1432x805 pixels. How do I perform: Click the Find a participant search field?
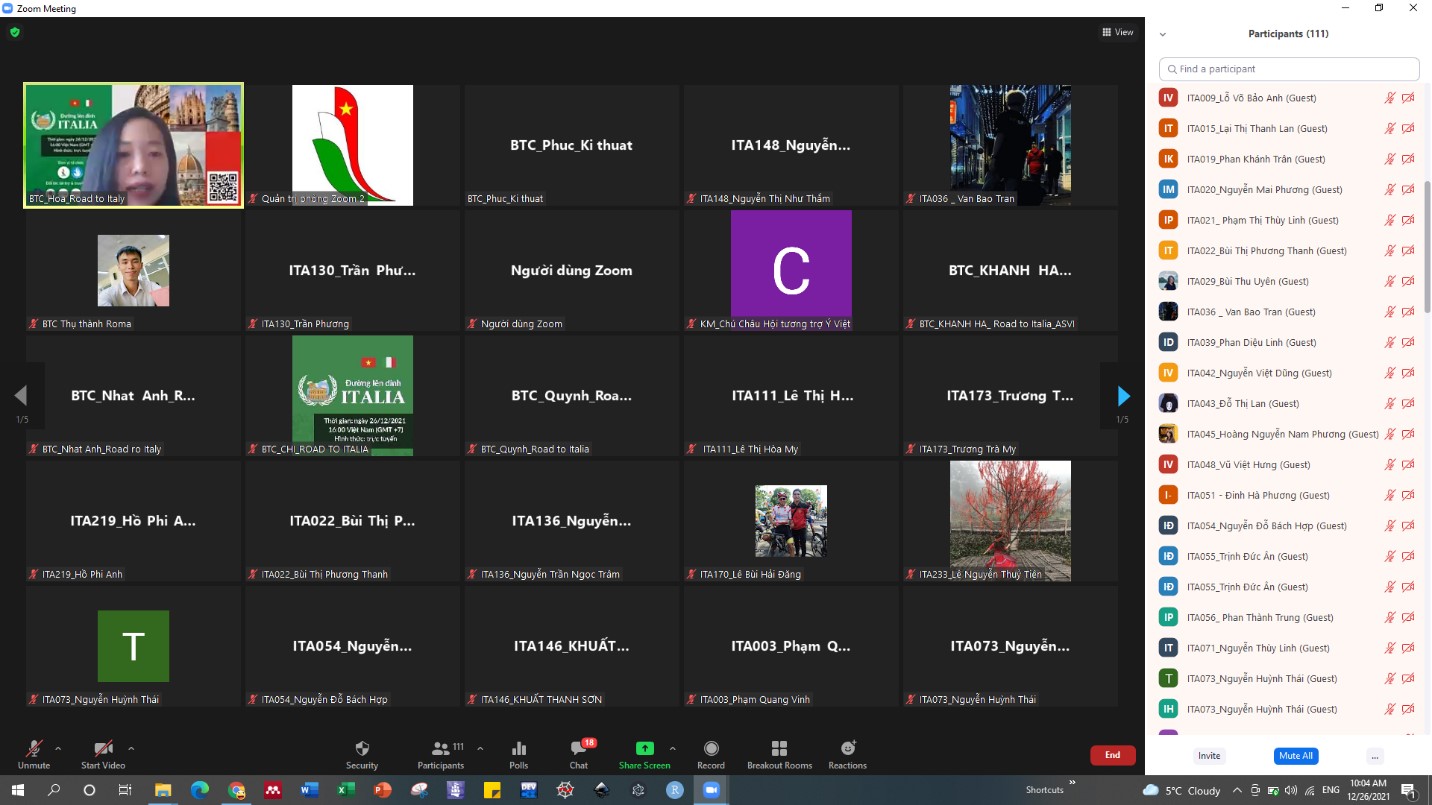click(x=1289, y=69)
